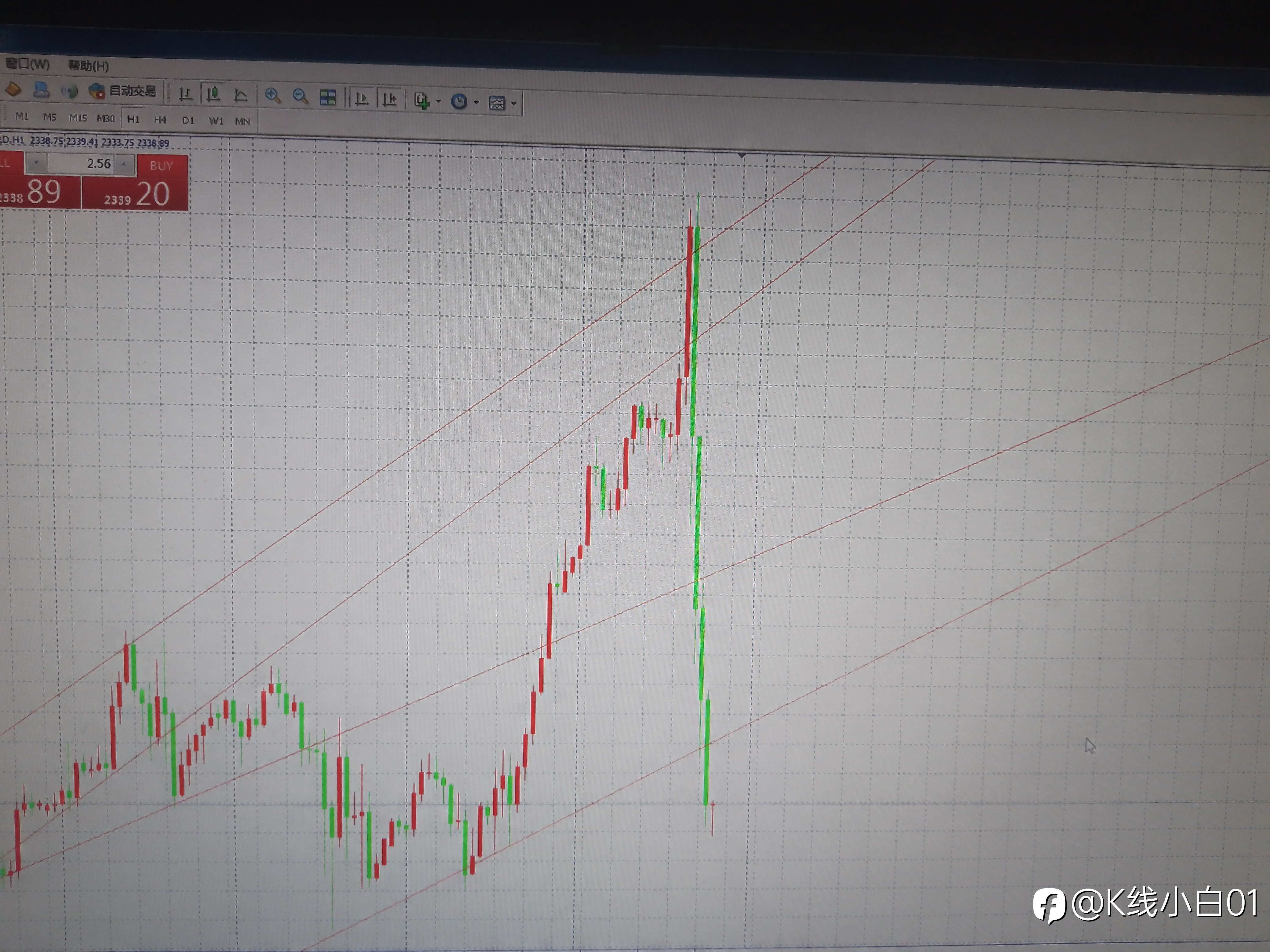Click the H1 chart price info text
Image resolution: width=1270 pixels, height=952 pixels.
[x=85, y=141]
